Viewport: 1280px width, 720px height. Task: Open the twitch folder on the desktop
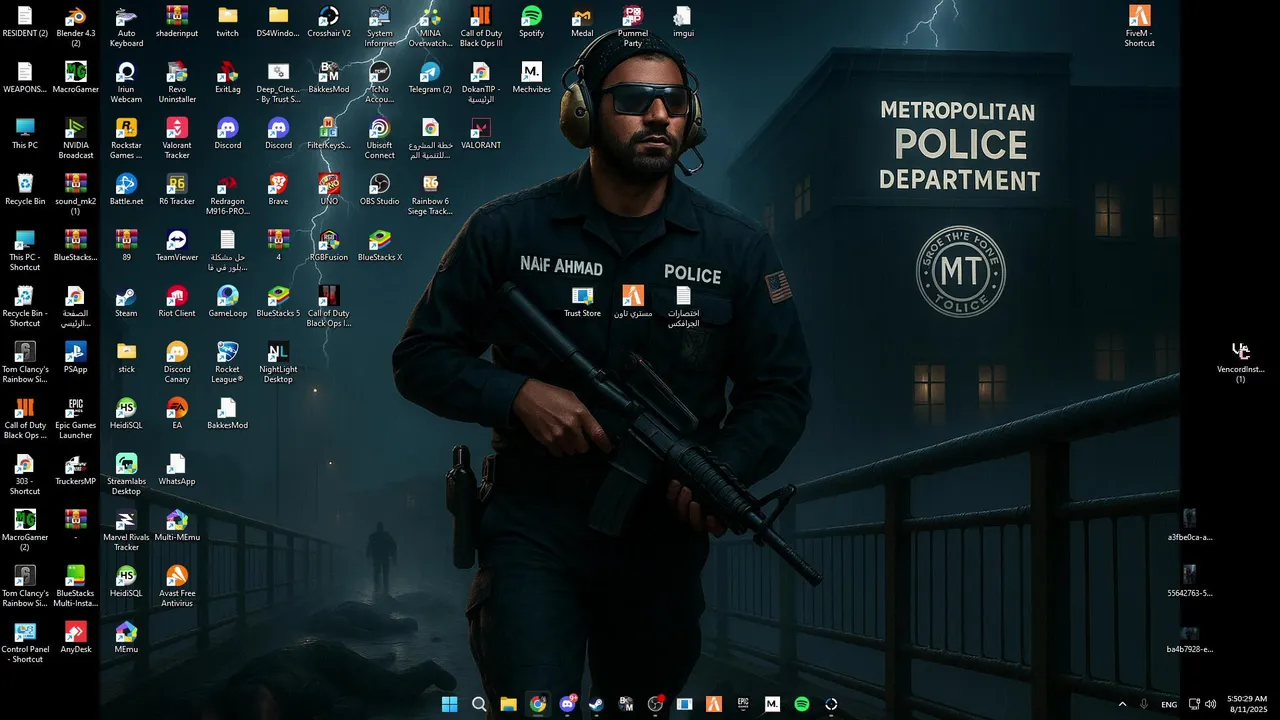pyautogui.click(x=228, y=22)
